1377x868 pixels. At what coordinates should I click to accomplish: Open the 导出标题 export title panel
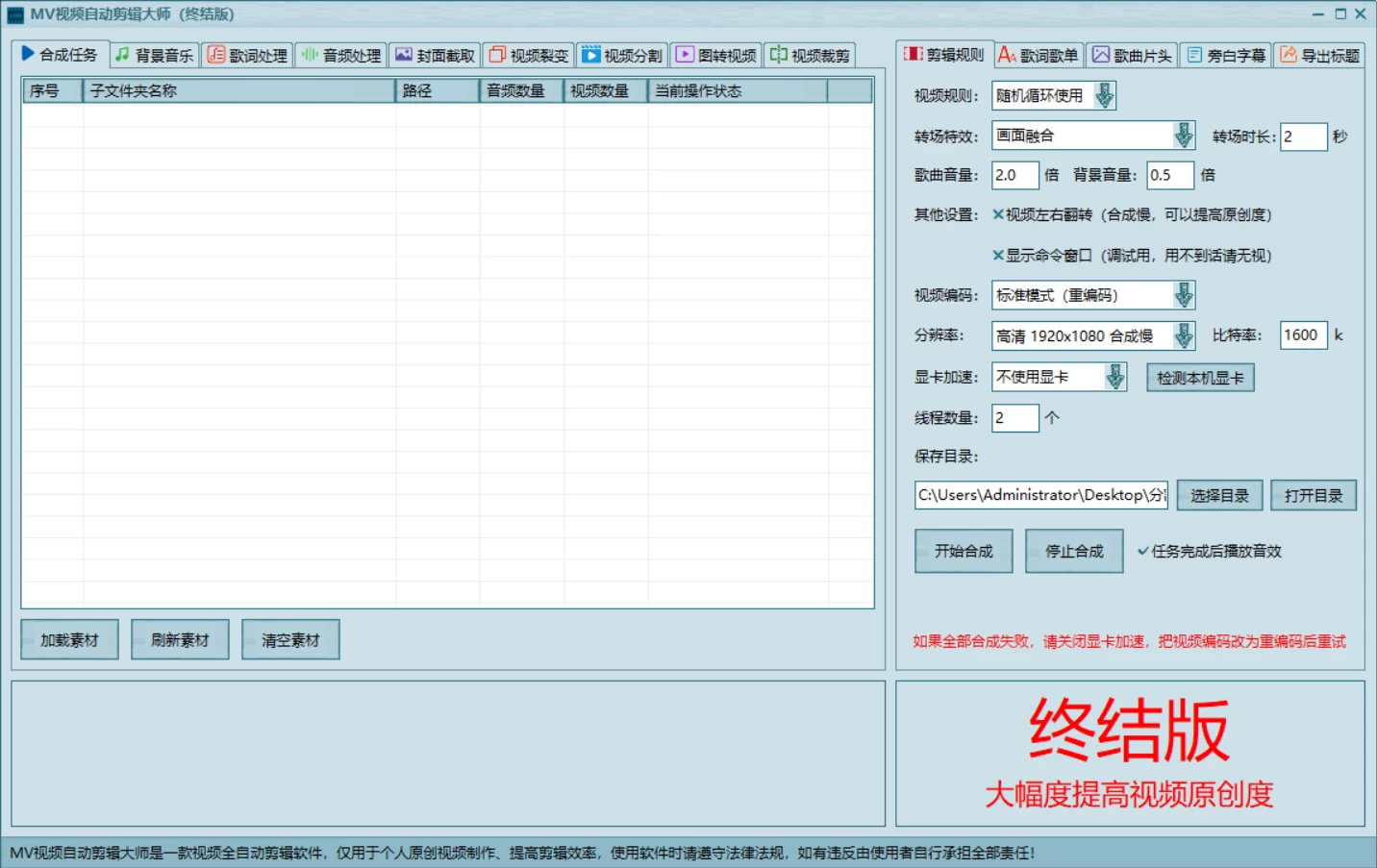[x=1319, y=55]
